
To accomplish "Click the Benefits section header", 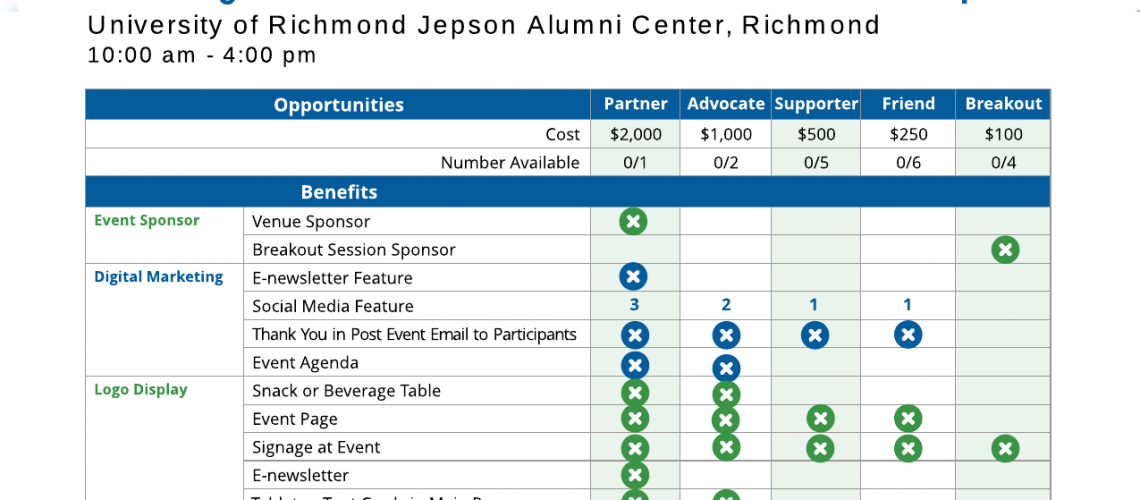I will (338, 192).
